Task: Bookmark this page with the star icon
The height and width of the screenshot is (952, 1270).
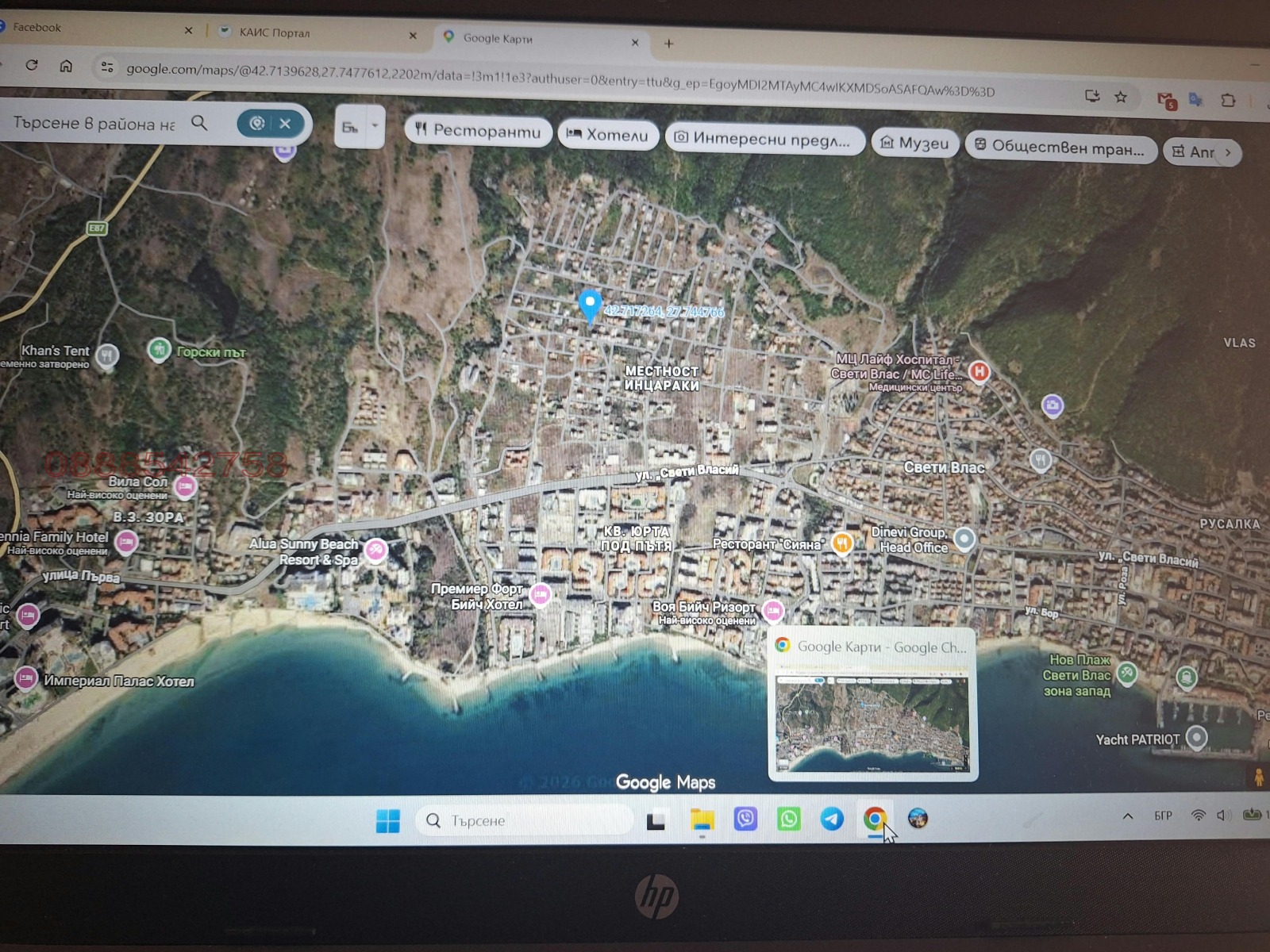Action: click(1120, 97)
